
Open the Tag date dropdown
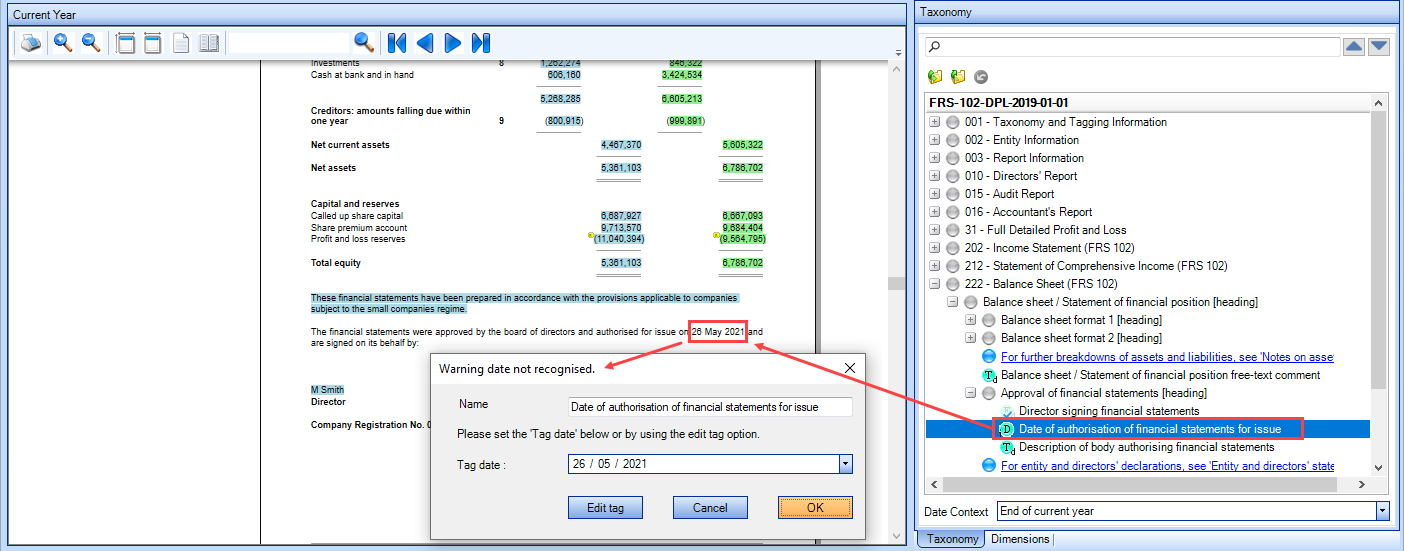(846, 464)
